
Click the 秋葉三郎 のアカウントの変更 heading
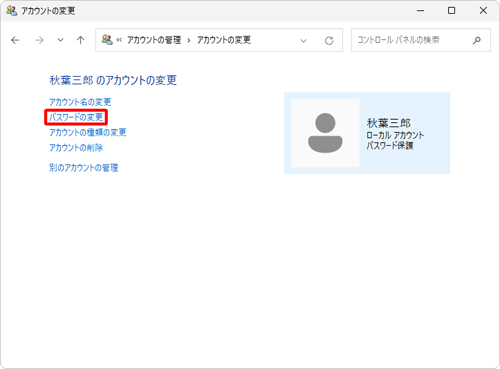point(113,80)
